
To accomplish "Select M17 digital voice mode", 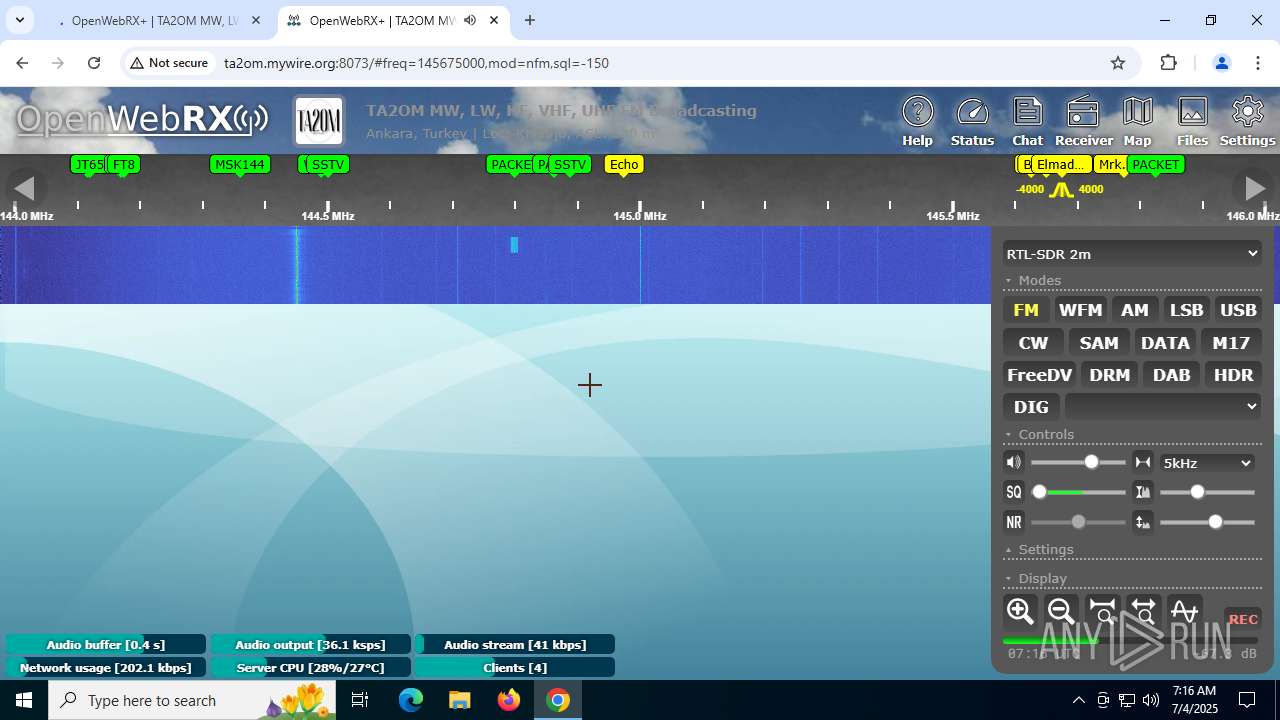I will [x=1231, y=343].
